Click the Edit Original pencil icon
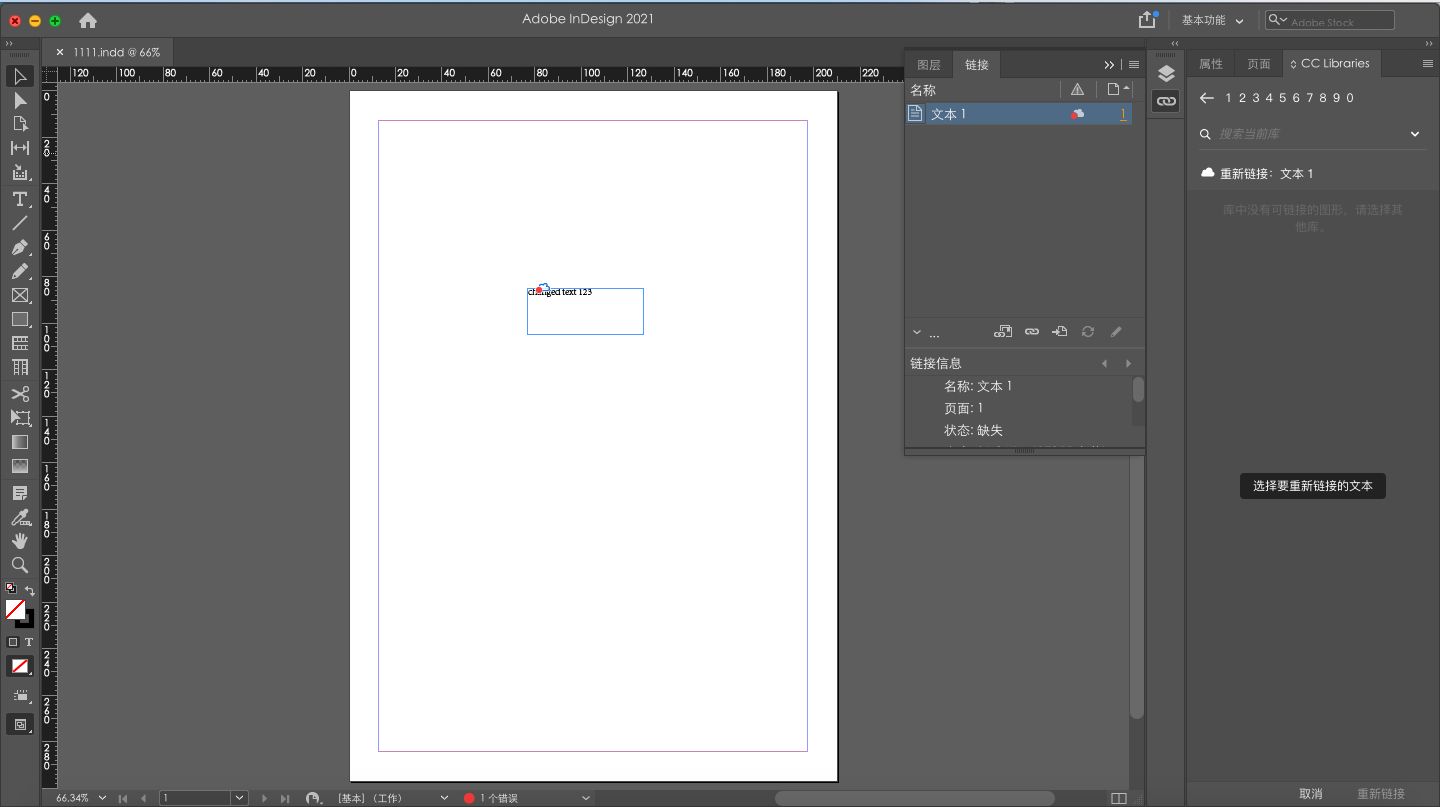Image resolution: width=1440 pixels, height=807 pixels. click(x=1116, y=331)
